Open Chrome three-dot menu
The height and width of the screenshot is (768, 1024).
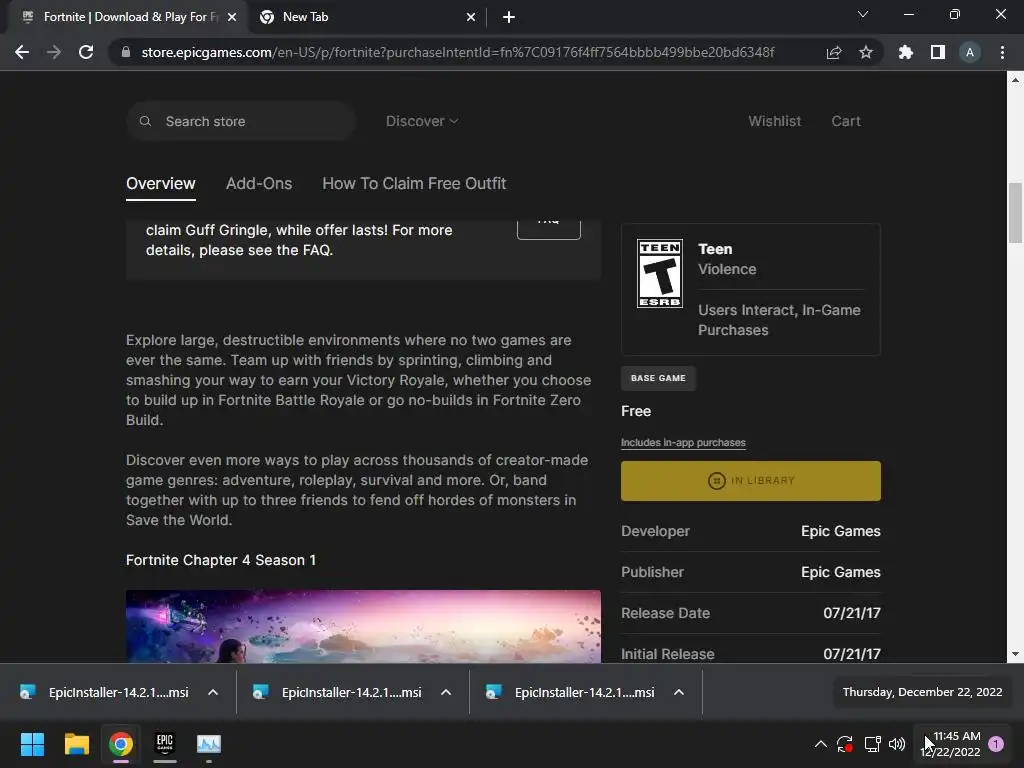click(1002, 52)
